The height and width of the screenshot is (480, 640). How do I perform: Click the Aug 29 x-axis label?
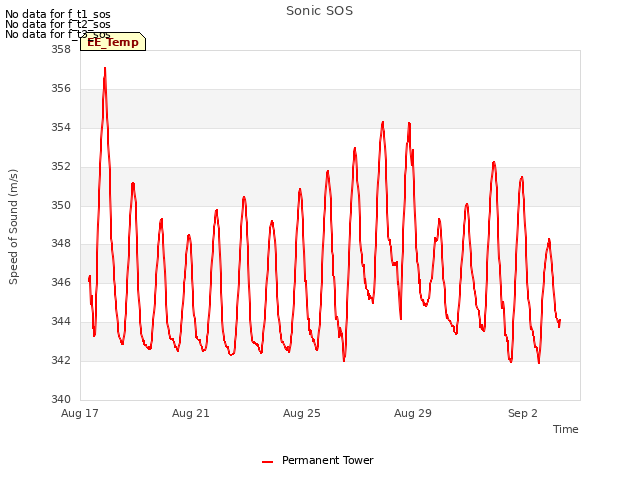[x=413, y=413]
